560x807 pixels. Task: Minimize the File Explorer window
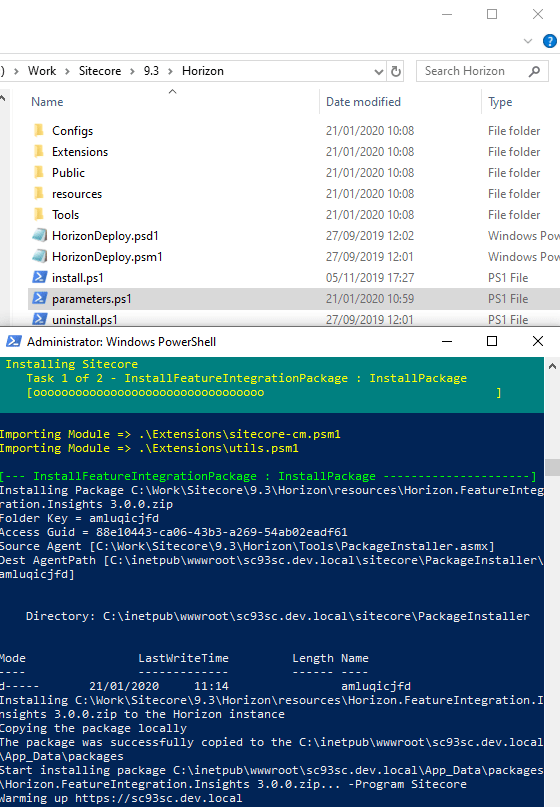pos(447,14)
